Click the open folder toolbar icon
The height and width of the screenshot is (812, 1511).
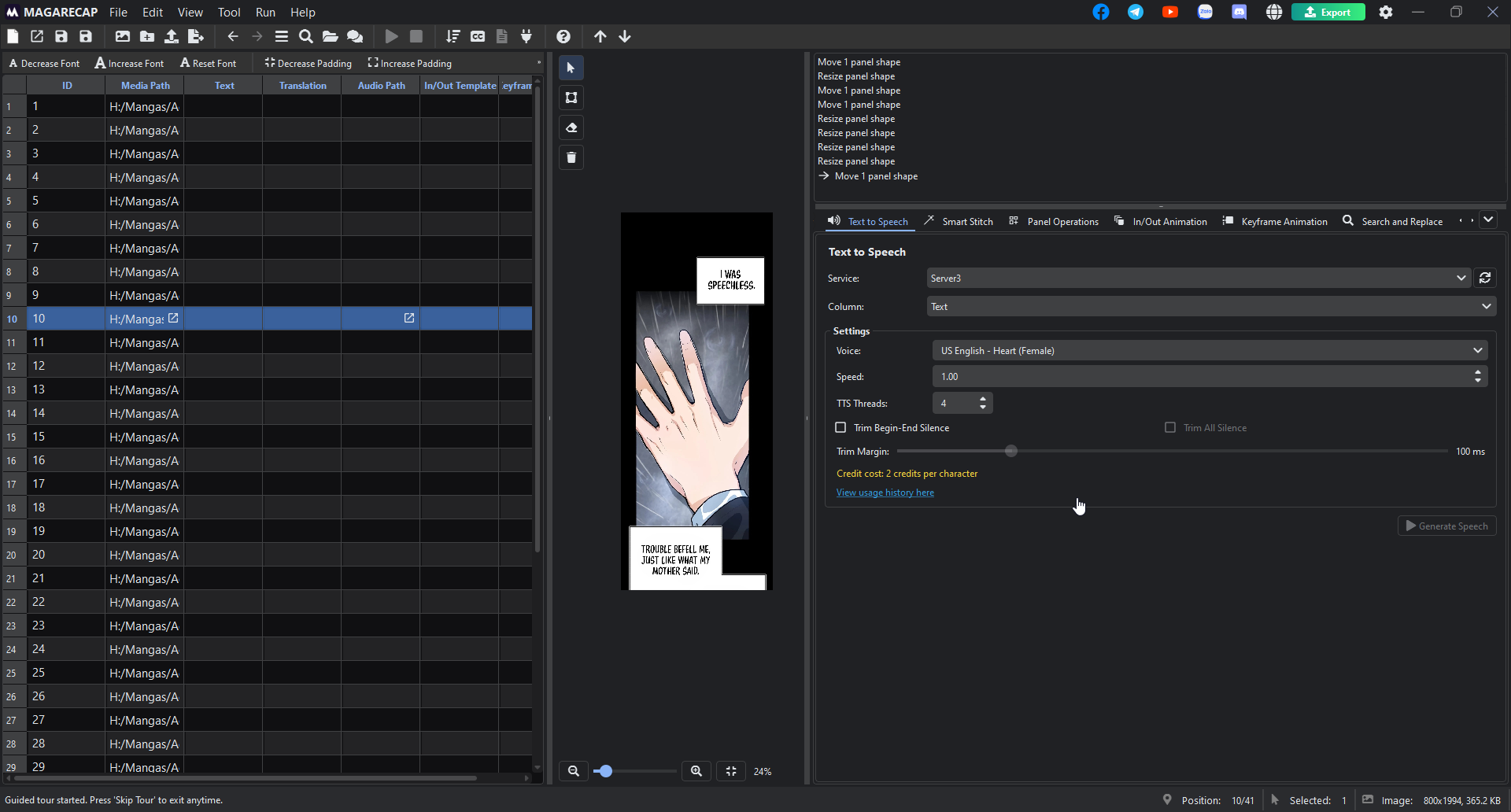pos(331,36)
